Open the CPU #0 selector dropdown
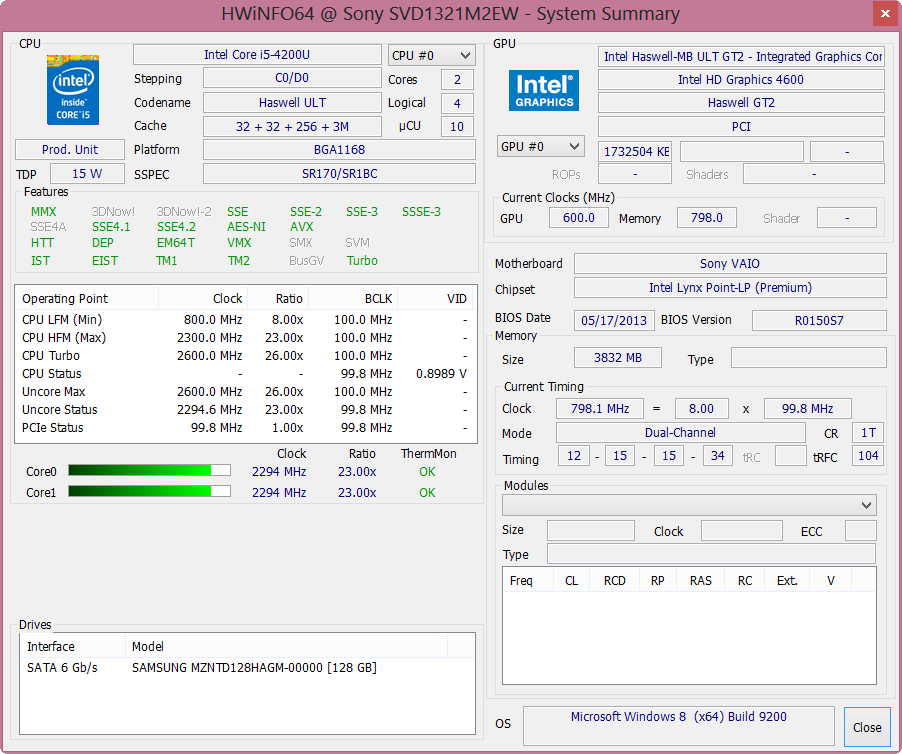This screenshot has height=754, width=902. coord(431,55)
